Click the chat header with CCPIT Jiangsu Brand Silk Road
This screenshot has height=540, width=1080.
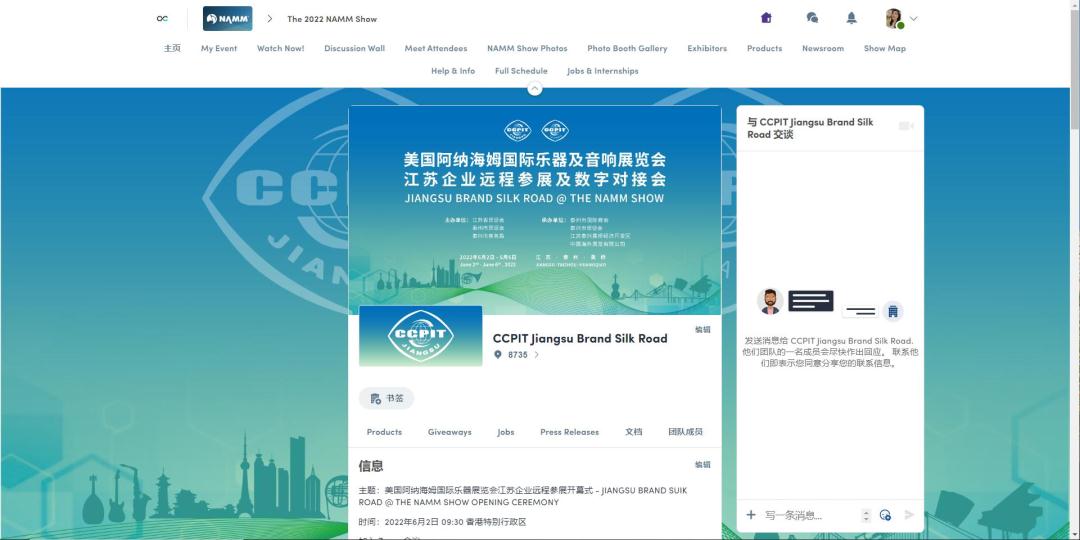(811, 128)
